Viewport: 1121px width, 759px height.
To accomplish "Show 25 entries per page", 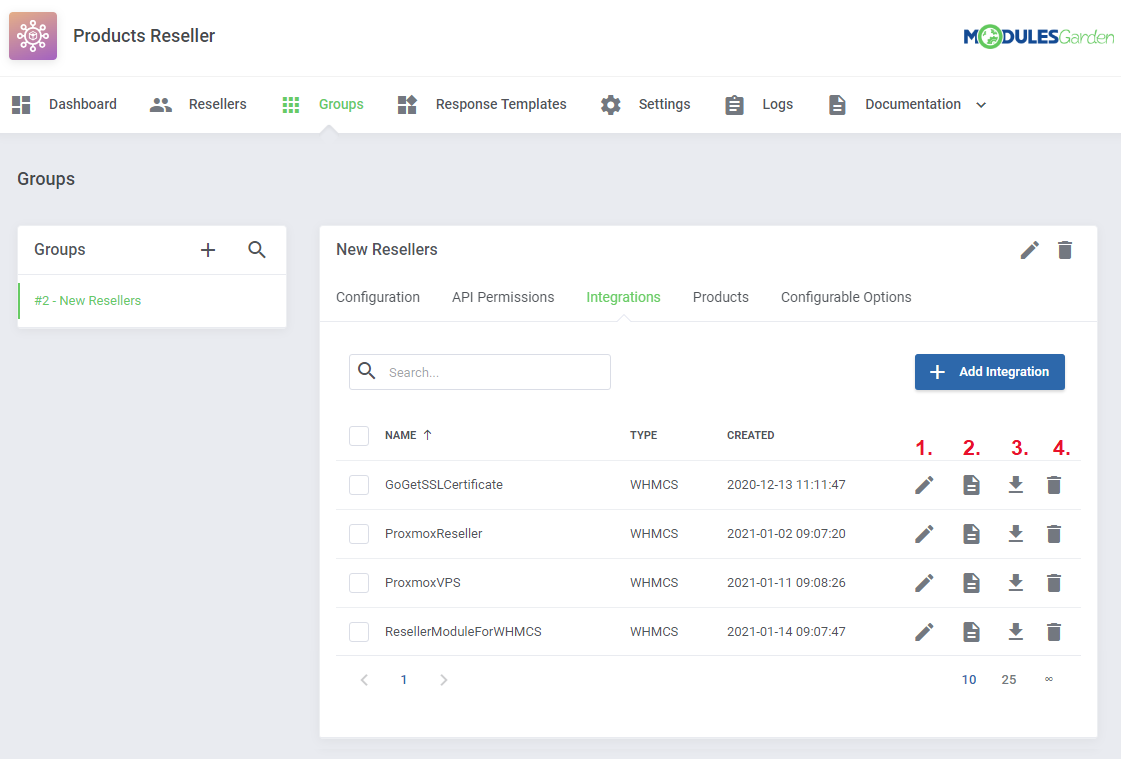I will pyautogui.click(x=1009, y=680).
